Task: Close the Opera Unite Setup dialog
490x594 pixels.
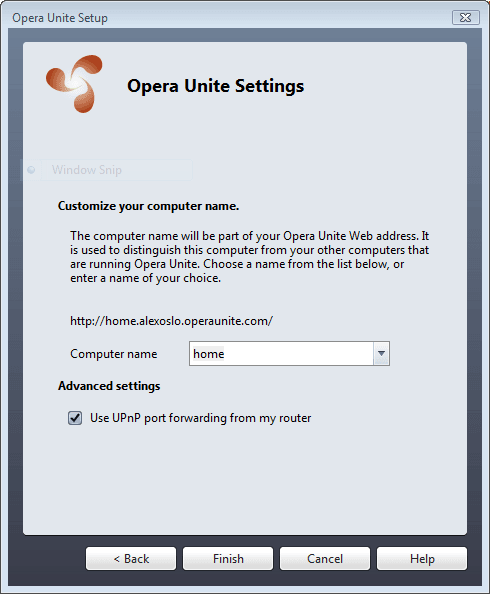Action: pyautogui.click(x=465, y=17)
